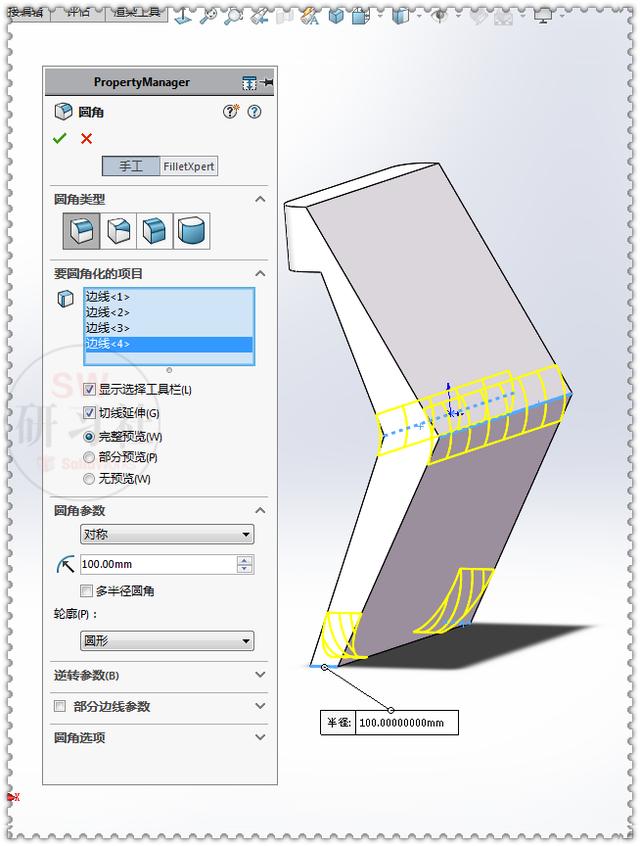The image size is (640, 846).
Task: Open the 圆形 profile dropdown
Action: click(x=167, y=641)
